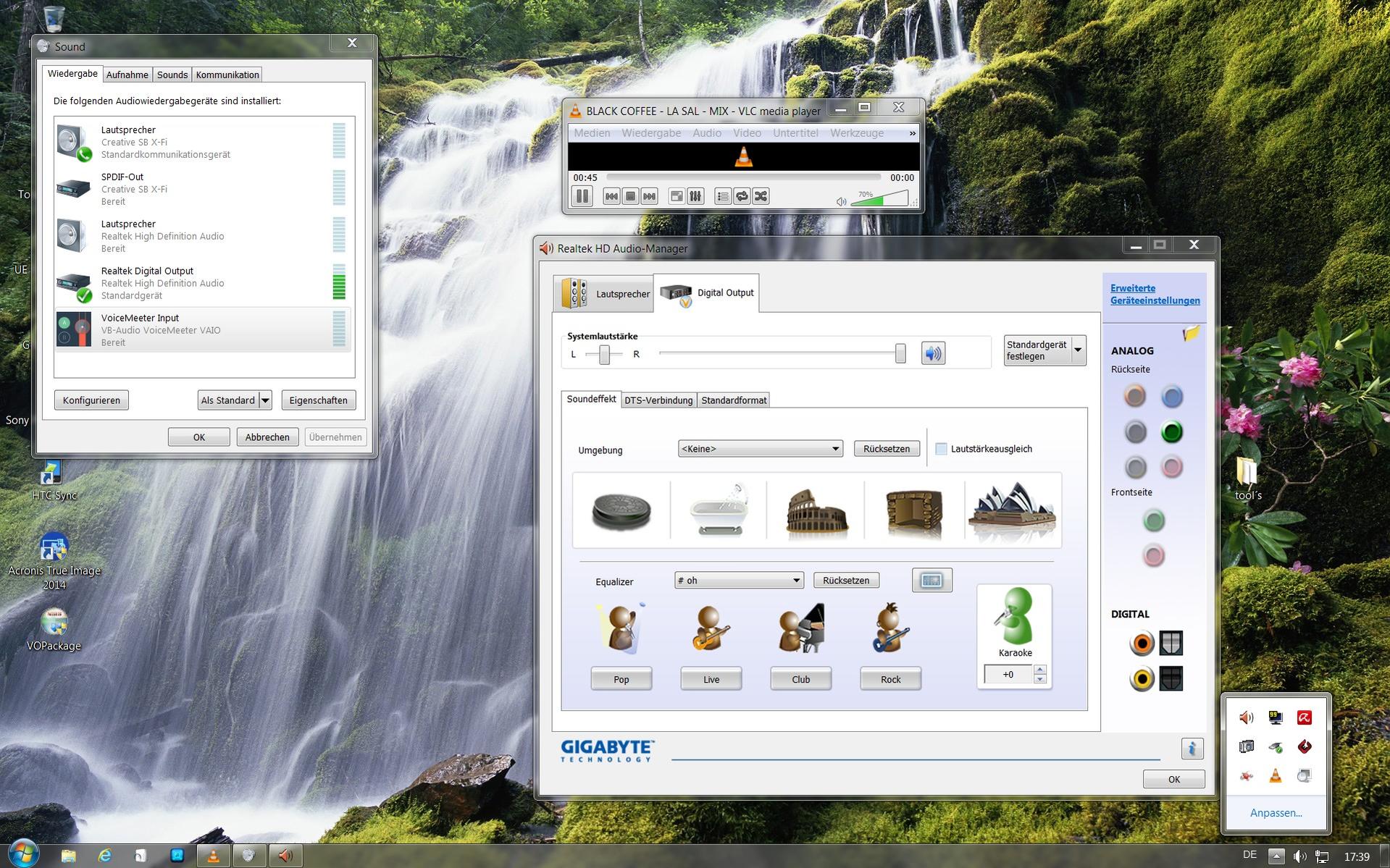Viewport: 1390px width, 868px height.
Task: Open the Werkzeuge menu in VLC
Action: (x=857, y=133)
